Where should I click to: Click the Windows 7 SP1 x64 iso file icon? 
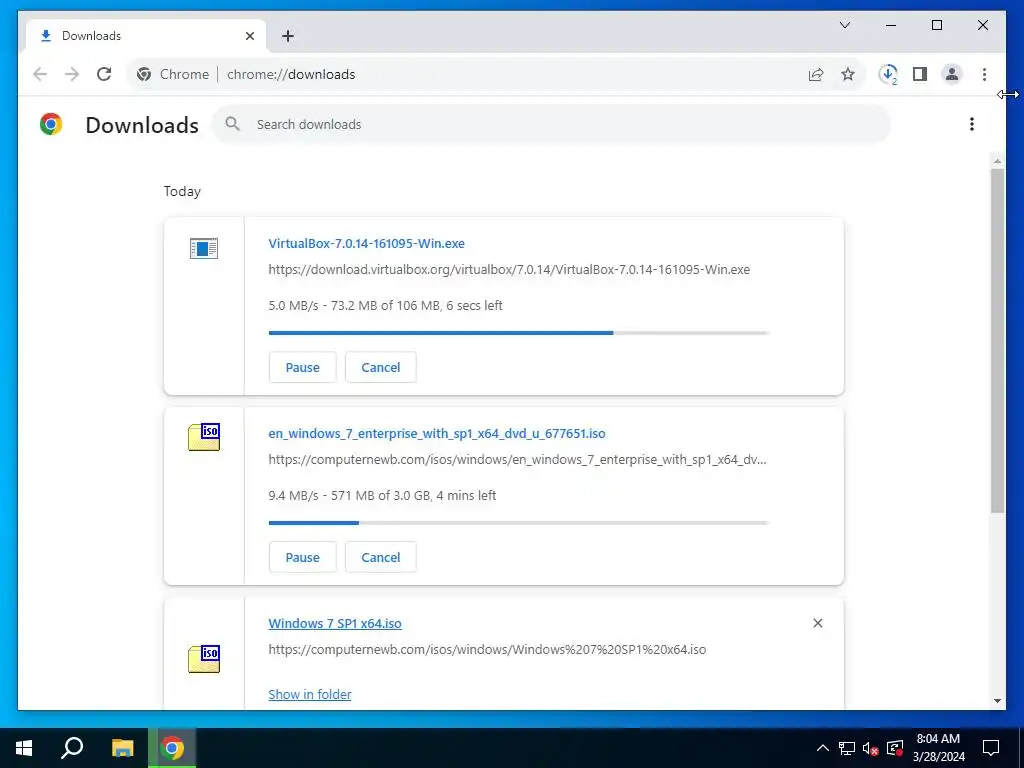click(x=204, y=658)
